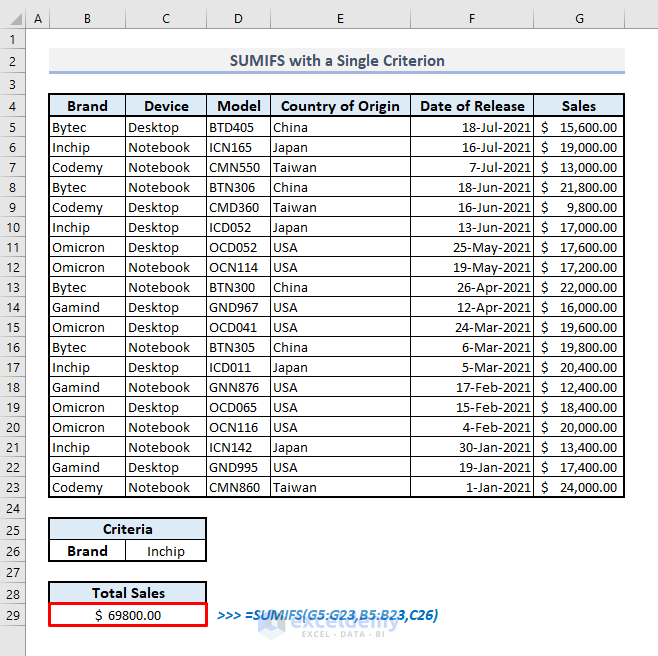The image size is (658, 656).
Task: Select model cell CMN860
Action: point(238,487)
